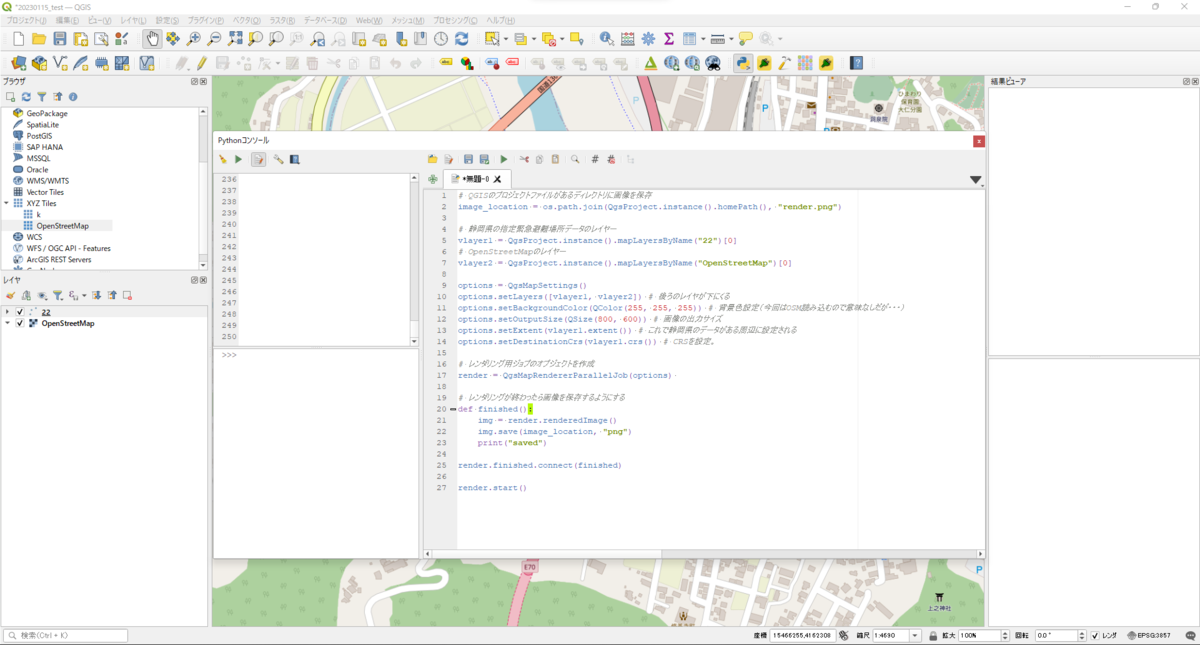Viewport: 1200px width, 645px height.
Task: Run command in Python console left toolbar
Action: coord(238,159)
